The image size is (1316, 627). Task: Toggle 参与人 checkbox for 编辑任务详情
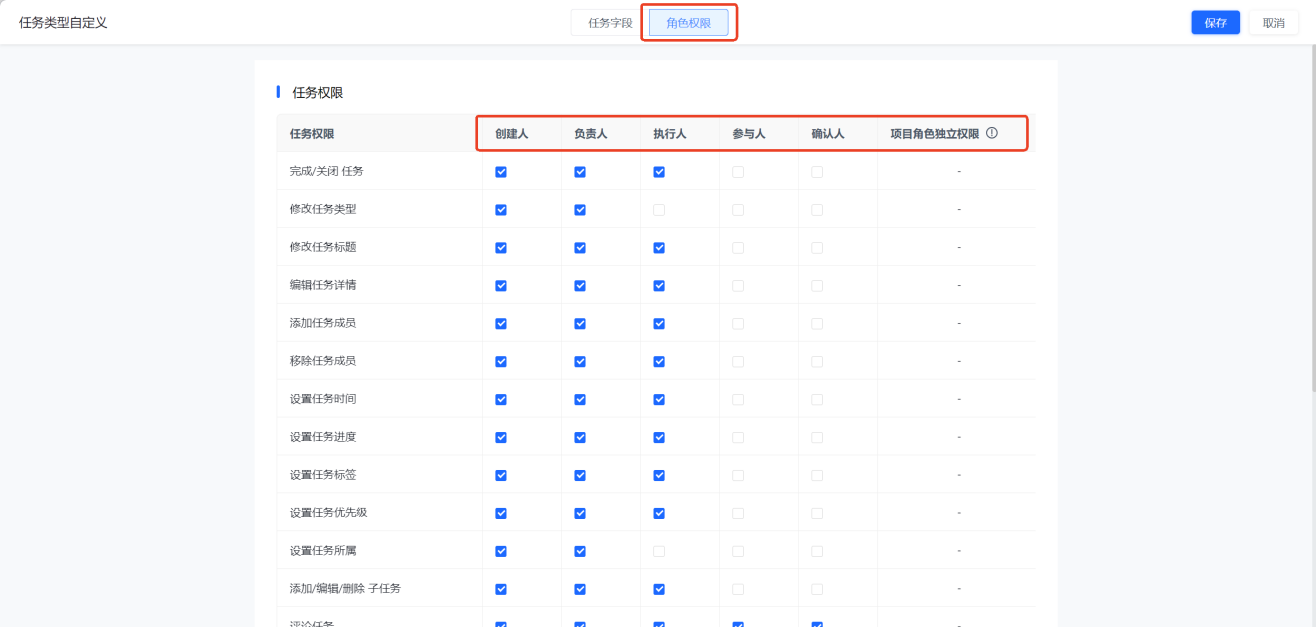click(738, 286)
